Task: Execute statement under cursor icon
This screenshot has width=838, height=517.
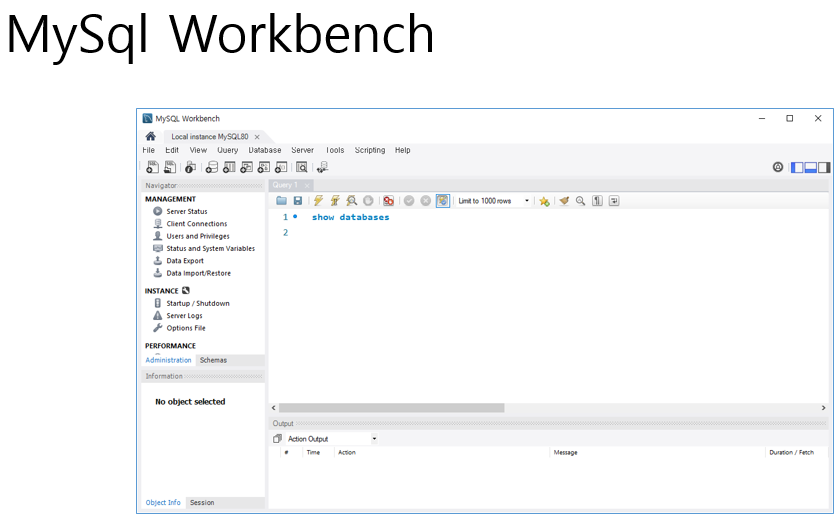Action: pyautogui.click(x=335, y=201)
